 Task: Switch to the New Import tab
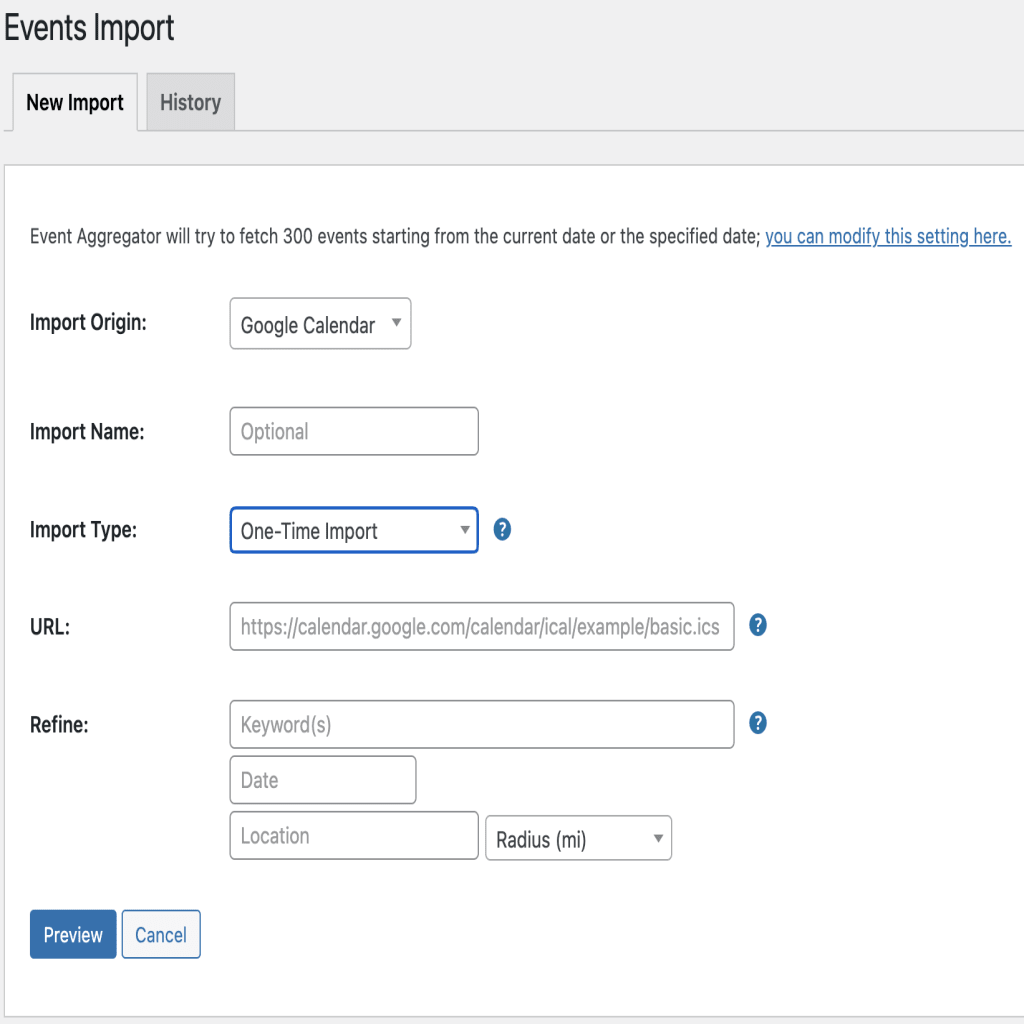click(75, 103)
